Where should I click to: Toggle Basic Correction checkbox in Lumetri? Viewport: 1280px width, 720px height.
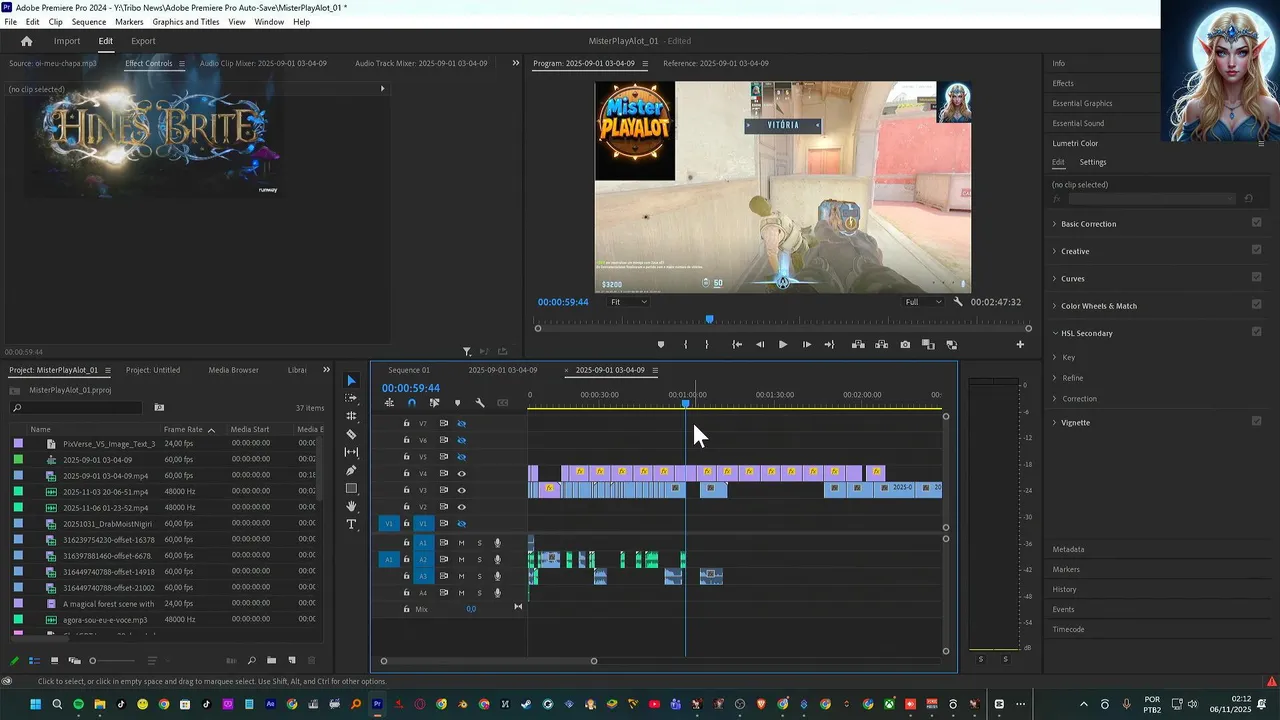pyautogui.click(x=1256, y=223)
